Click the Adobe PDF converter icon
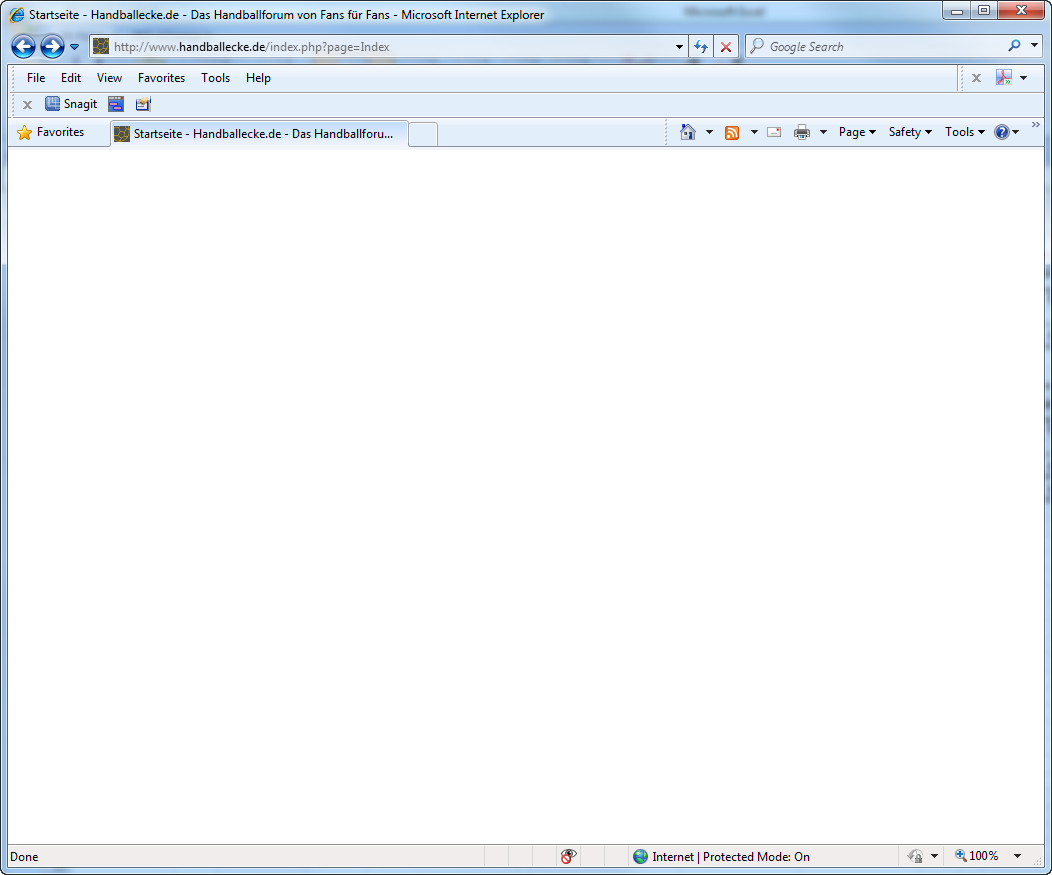The height and width of the screenshot is (875, 1052). coord(1004,78)
